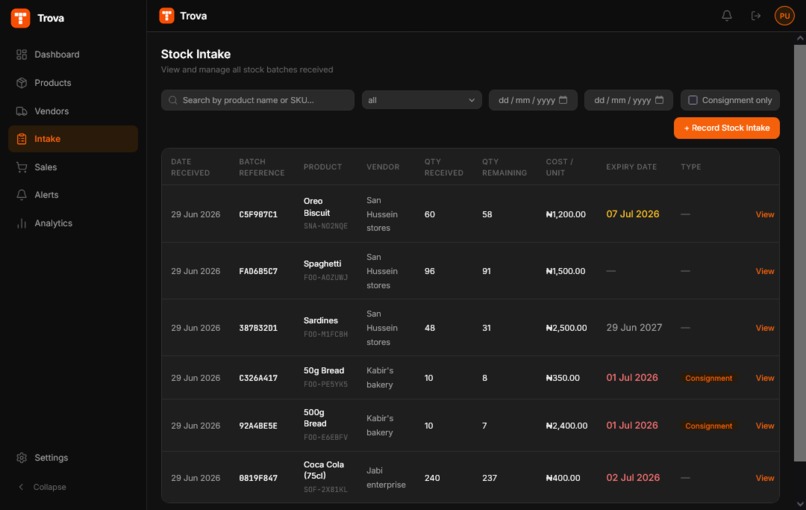
Task: Click batch reference 8819F847
Action: coord(258,478)
